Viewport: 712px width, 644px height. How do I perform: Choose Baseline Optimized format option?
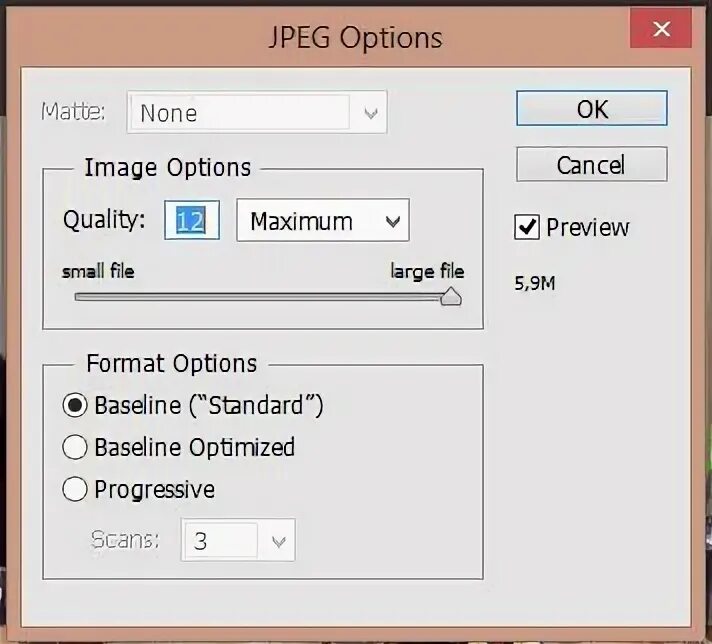(75, 447)
